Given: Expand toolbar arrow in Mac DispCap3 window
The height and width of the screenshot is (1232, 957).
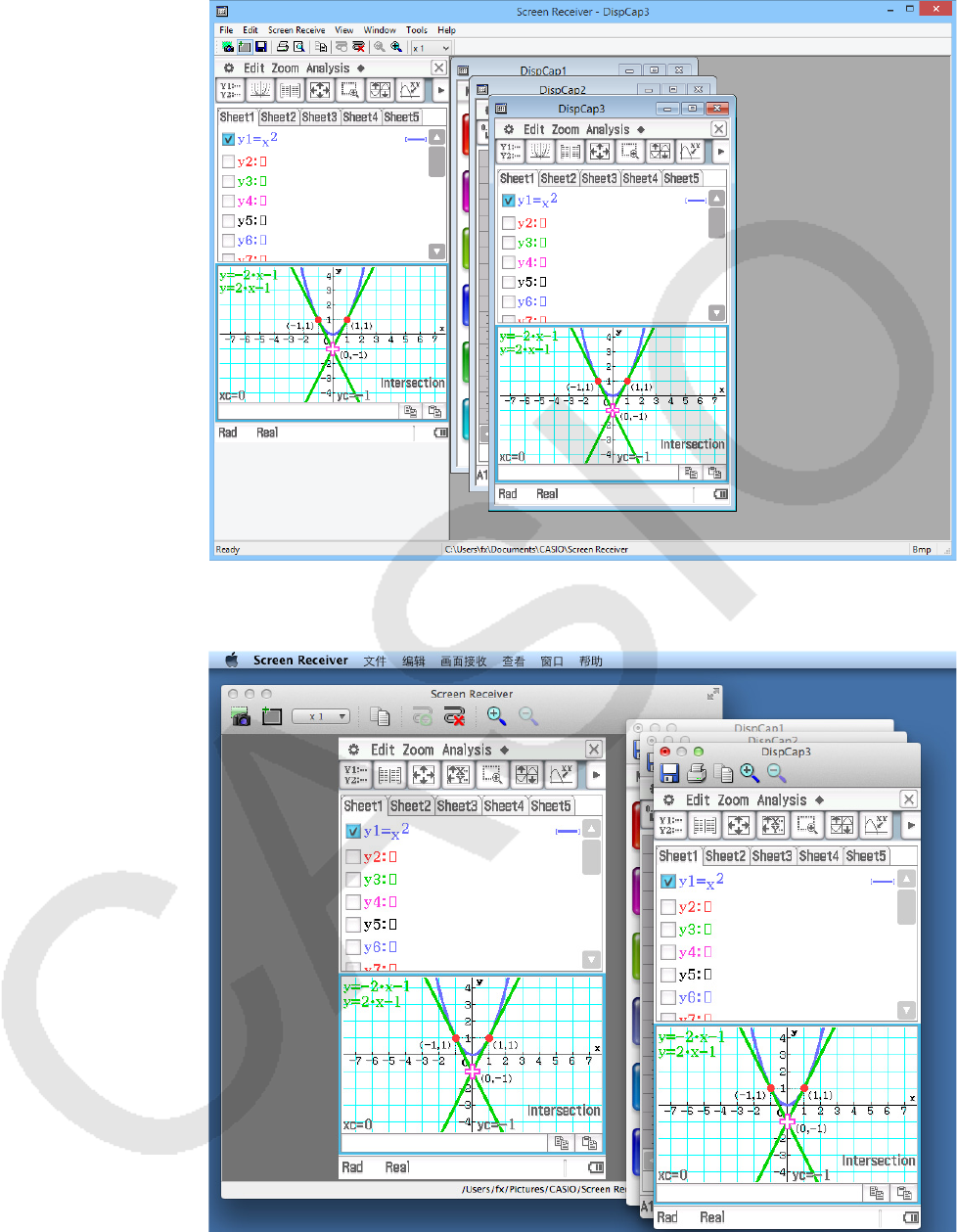Looking at the screenshot, I should point(911,825).
